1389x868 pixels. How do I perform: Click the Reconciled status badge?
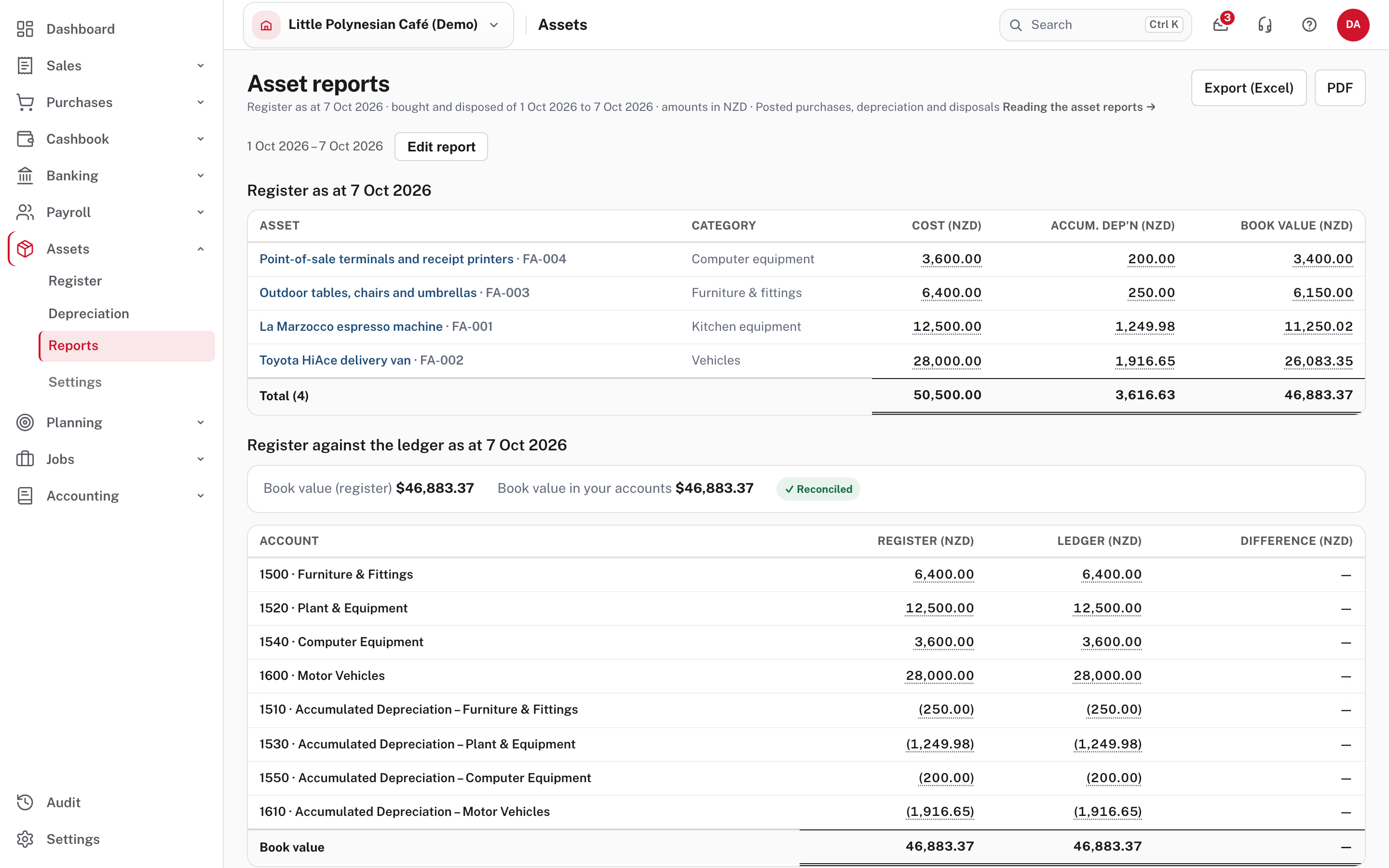(x=818, y=489)
